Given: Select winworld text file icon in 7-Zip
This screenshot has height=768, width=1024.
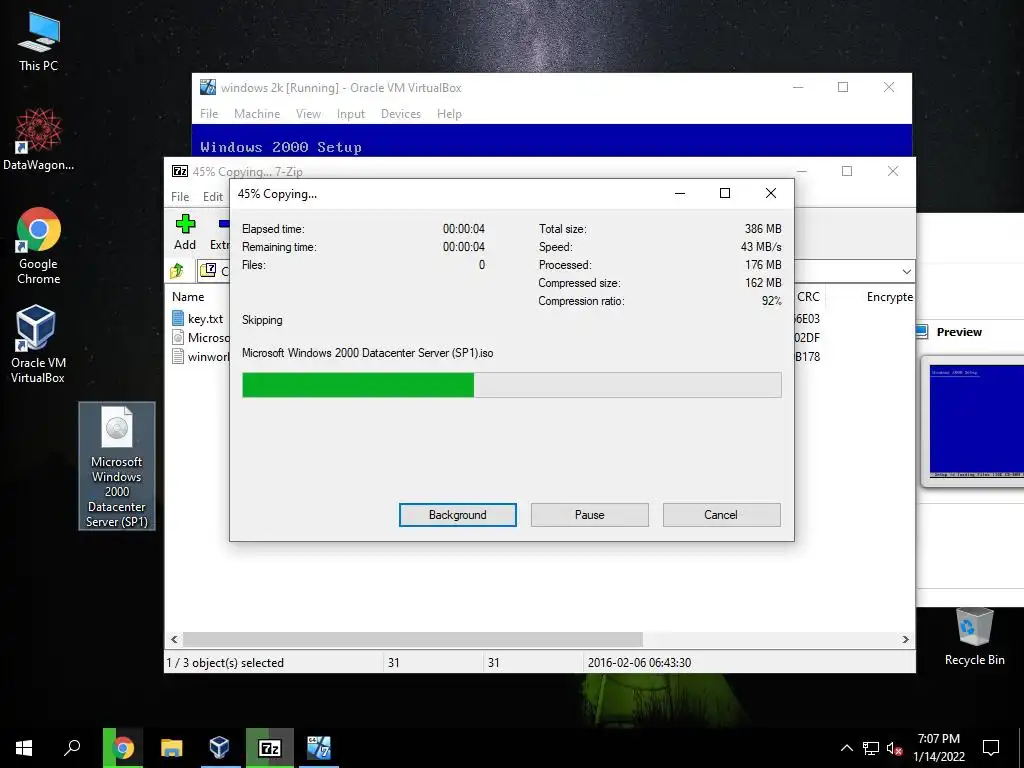Looking at the screenshot, I should (x=178, y=356).
